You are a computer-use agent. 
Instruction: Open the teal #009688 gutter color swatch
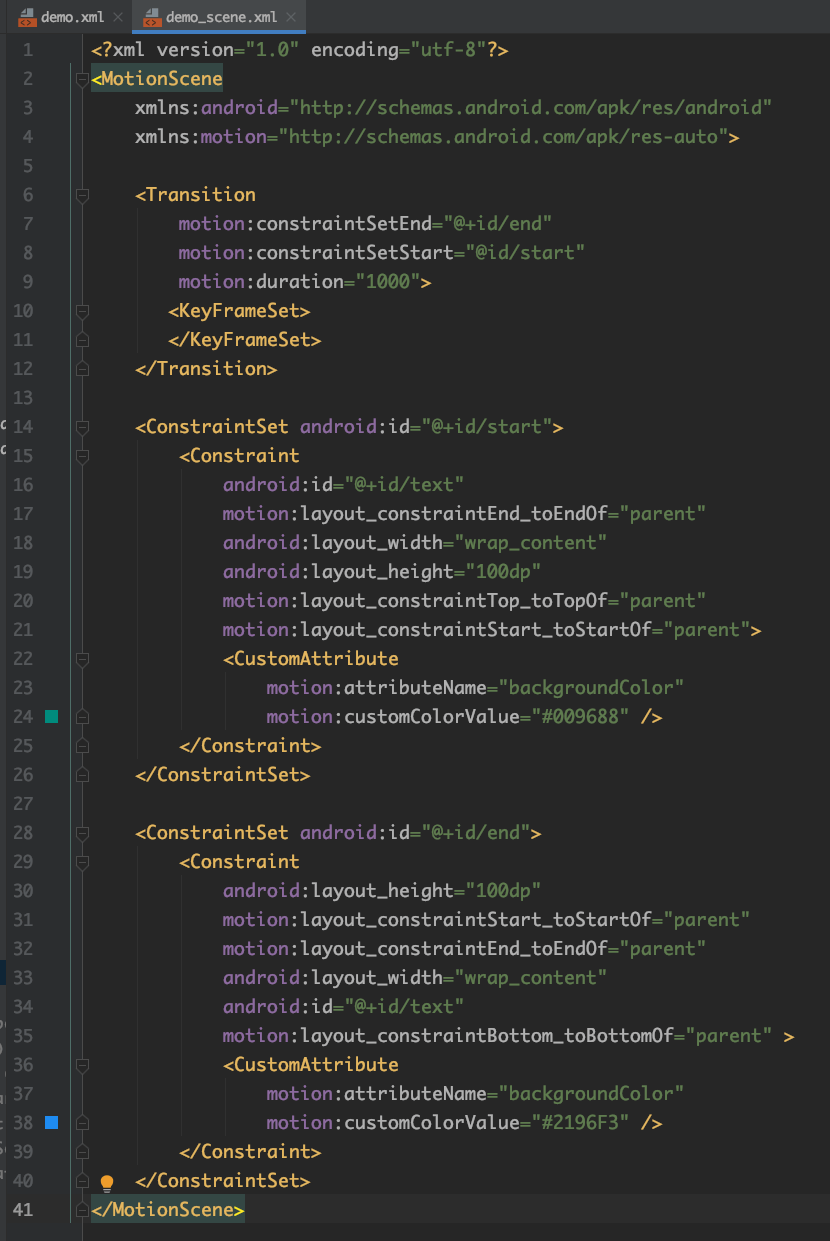52,716
